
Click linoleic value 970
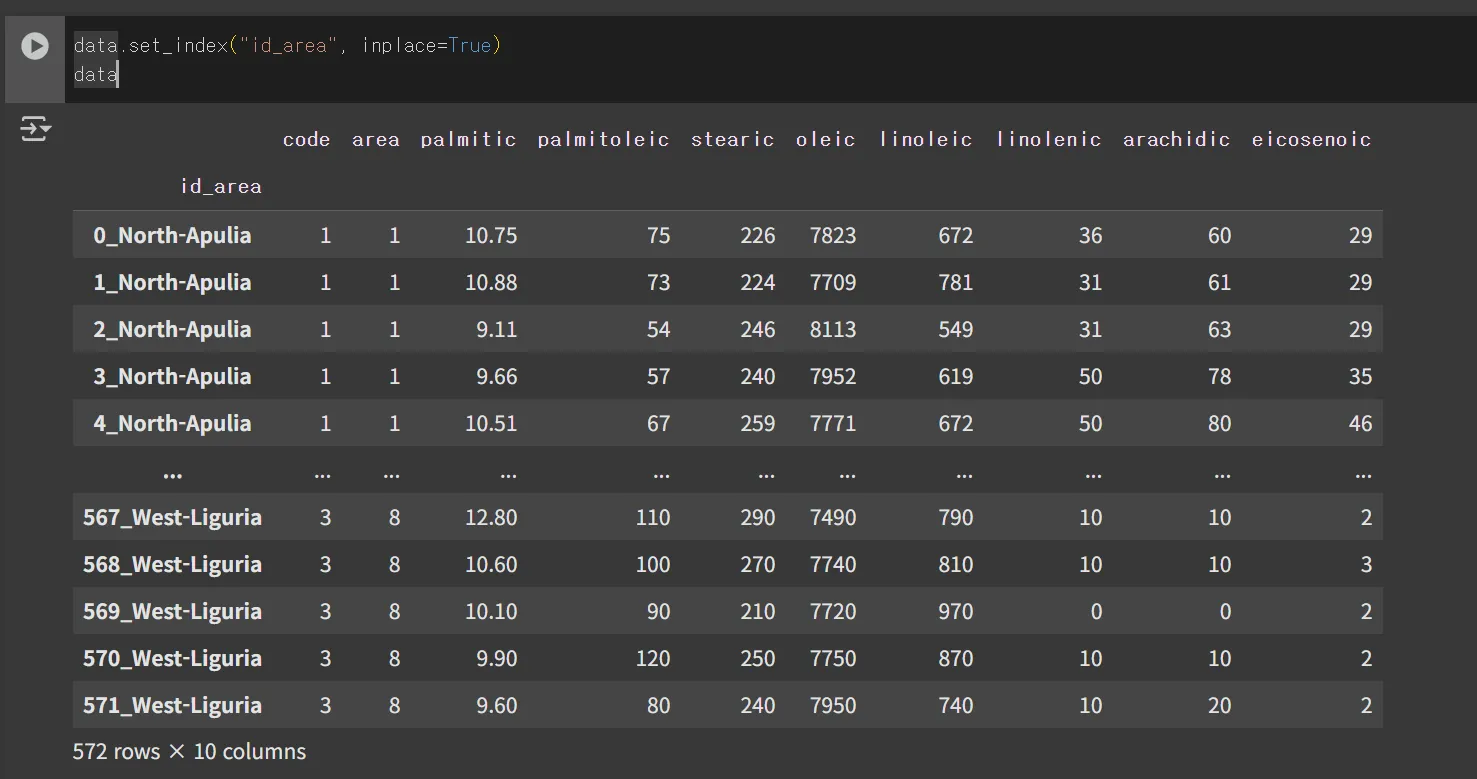tap(956, 612)
